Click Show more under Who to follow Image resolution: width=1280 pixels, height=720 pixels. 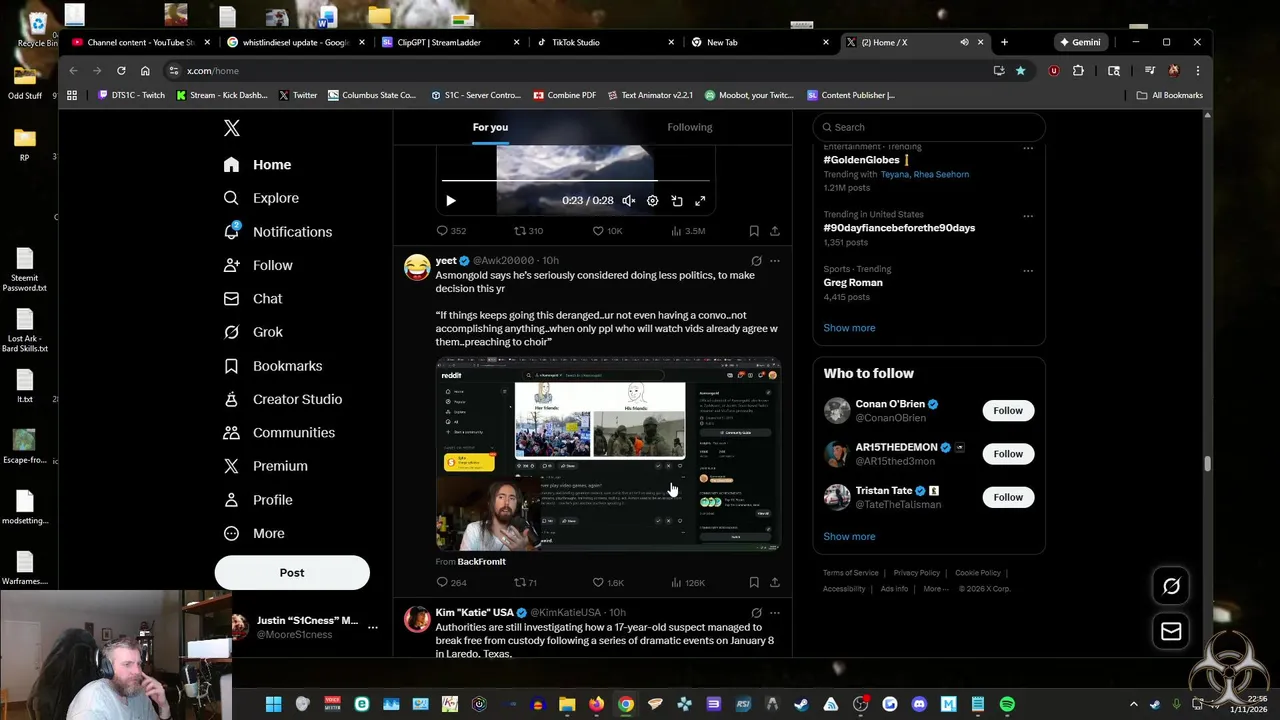point(849,537)
